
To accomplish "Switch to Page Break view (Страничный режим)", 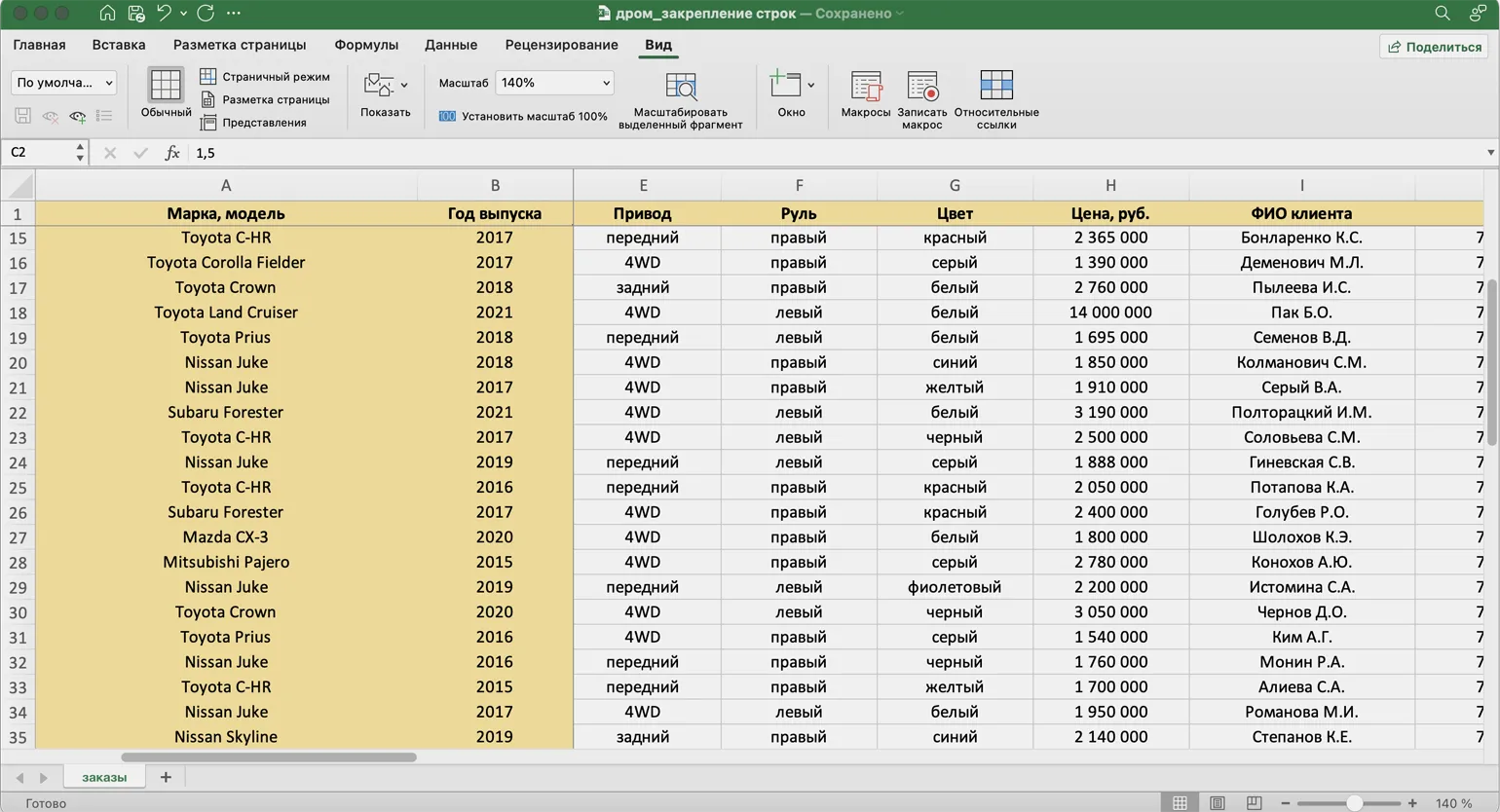I will 208,76.
